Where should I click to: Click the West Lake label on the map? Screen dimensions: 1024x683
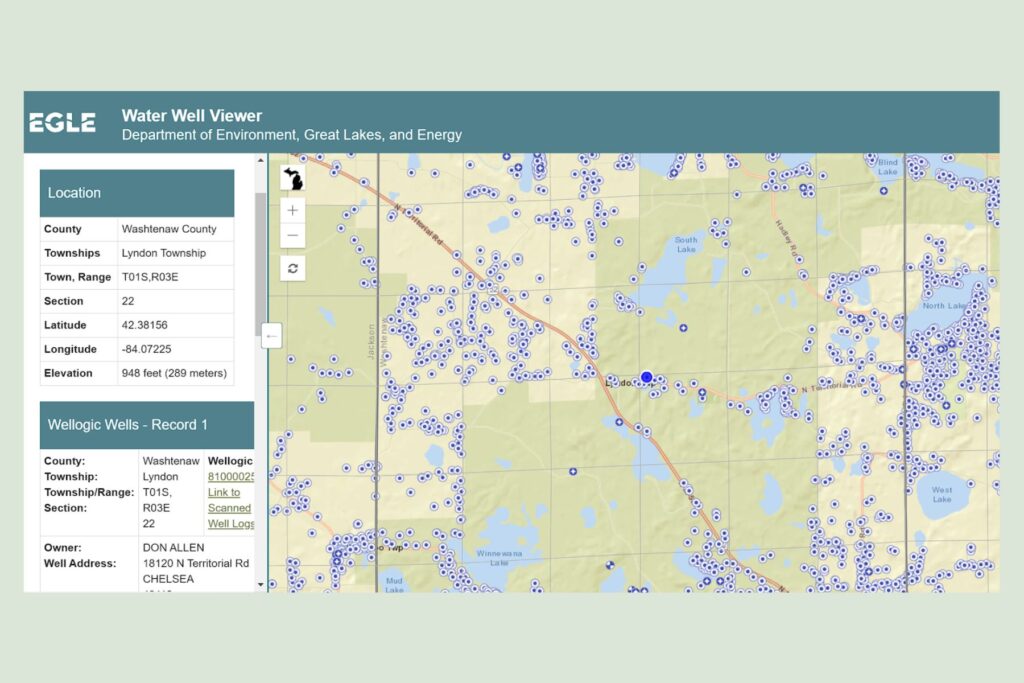(942, 494)
